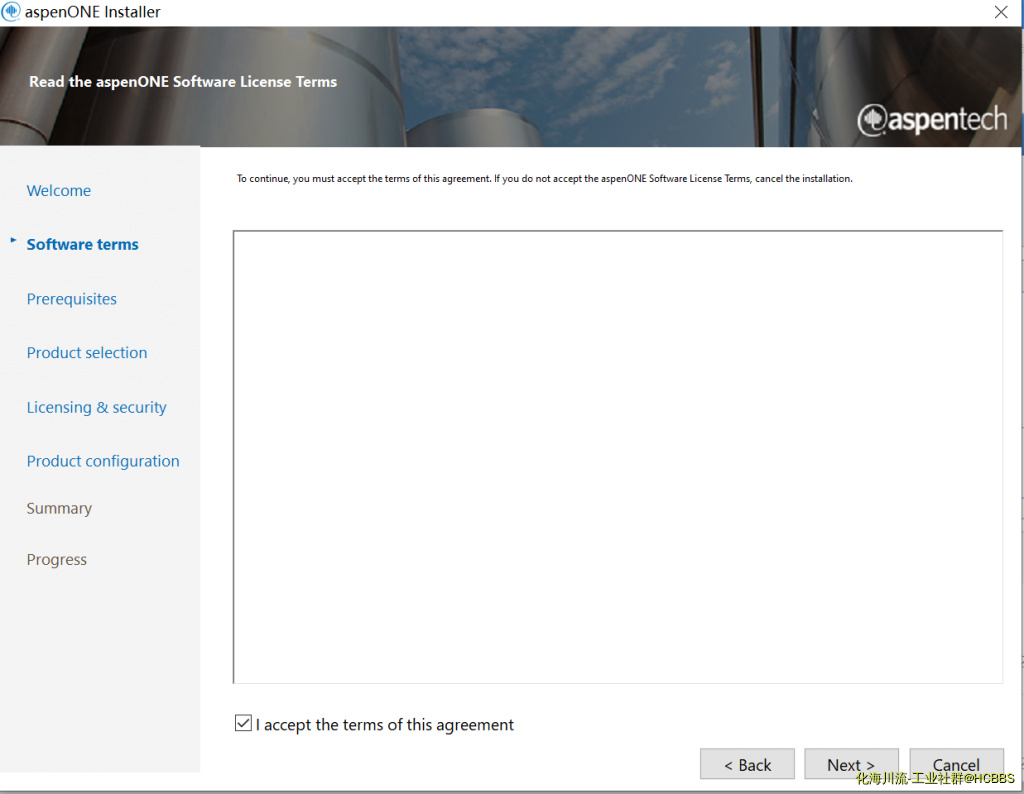This screenshot has width=1024, height=794.
Task: Click inside the license terms text box
Action: 618,457
